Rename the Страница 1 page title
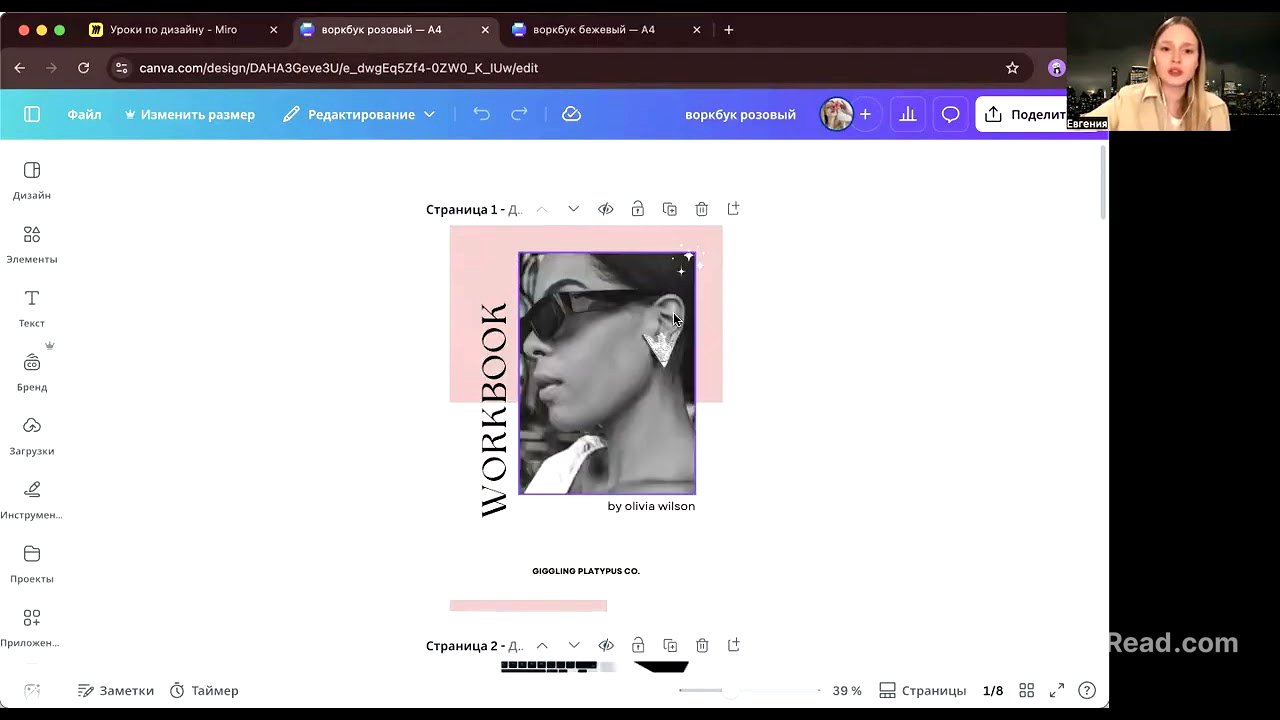Screen dimensions: 1280x720 click(474, 210)
